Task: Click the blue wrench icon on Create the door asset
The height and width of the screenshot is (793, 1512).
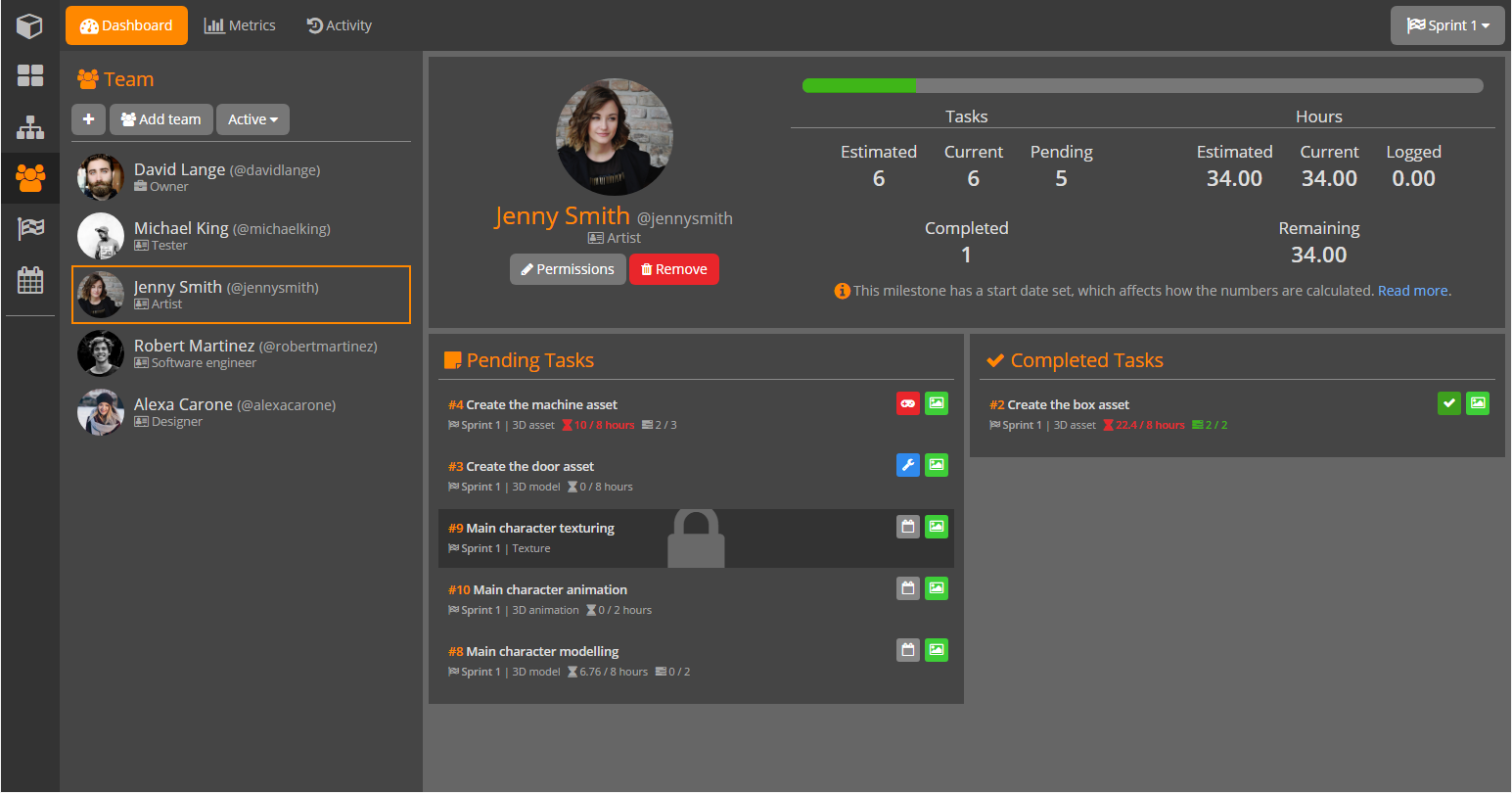Action: 907,465
